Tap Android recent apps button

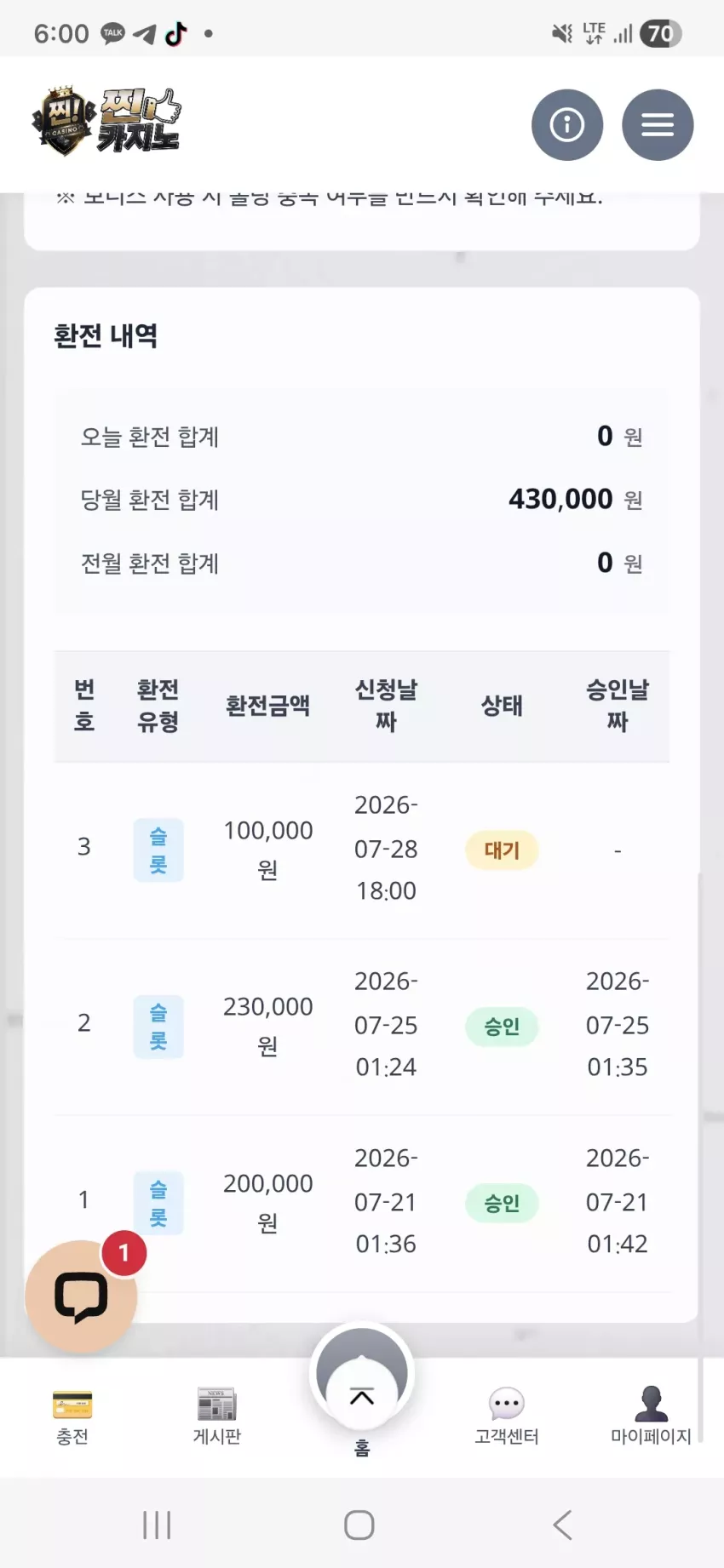coord(157,1525)
